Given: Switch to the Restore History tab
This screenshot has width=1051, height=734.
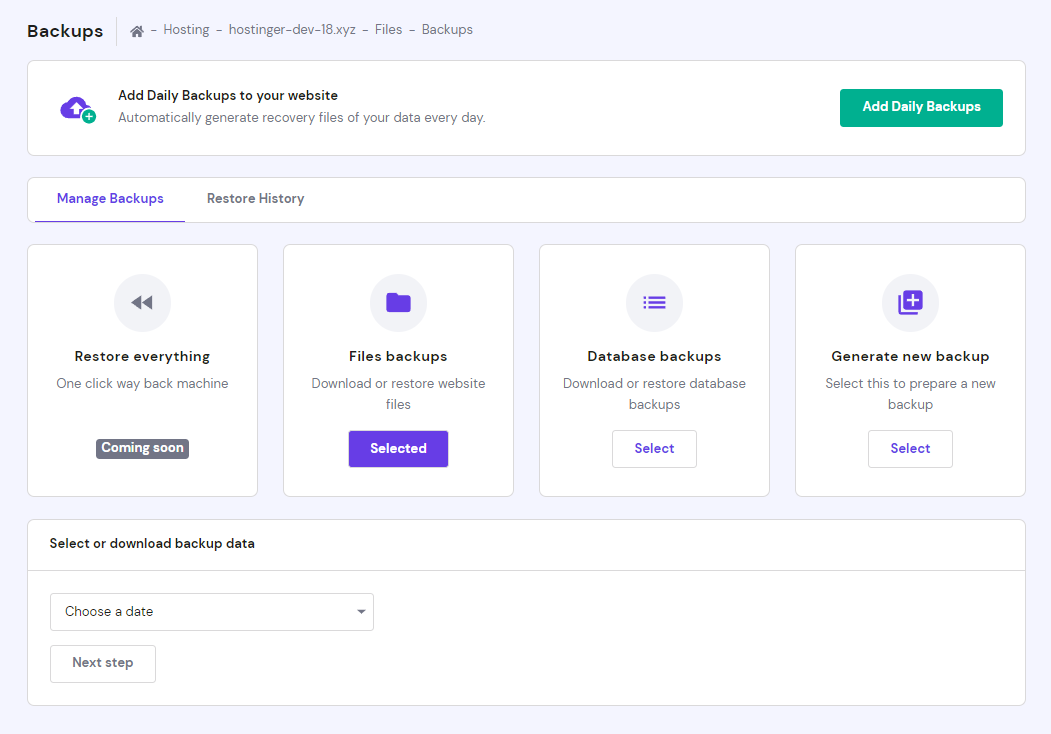Looking at the screenshot, I should [255, 199].
